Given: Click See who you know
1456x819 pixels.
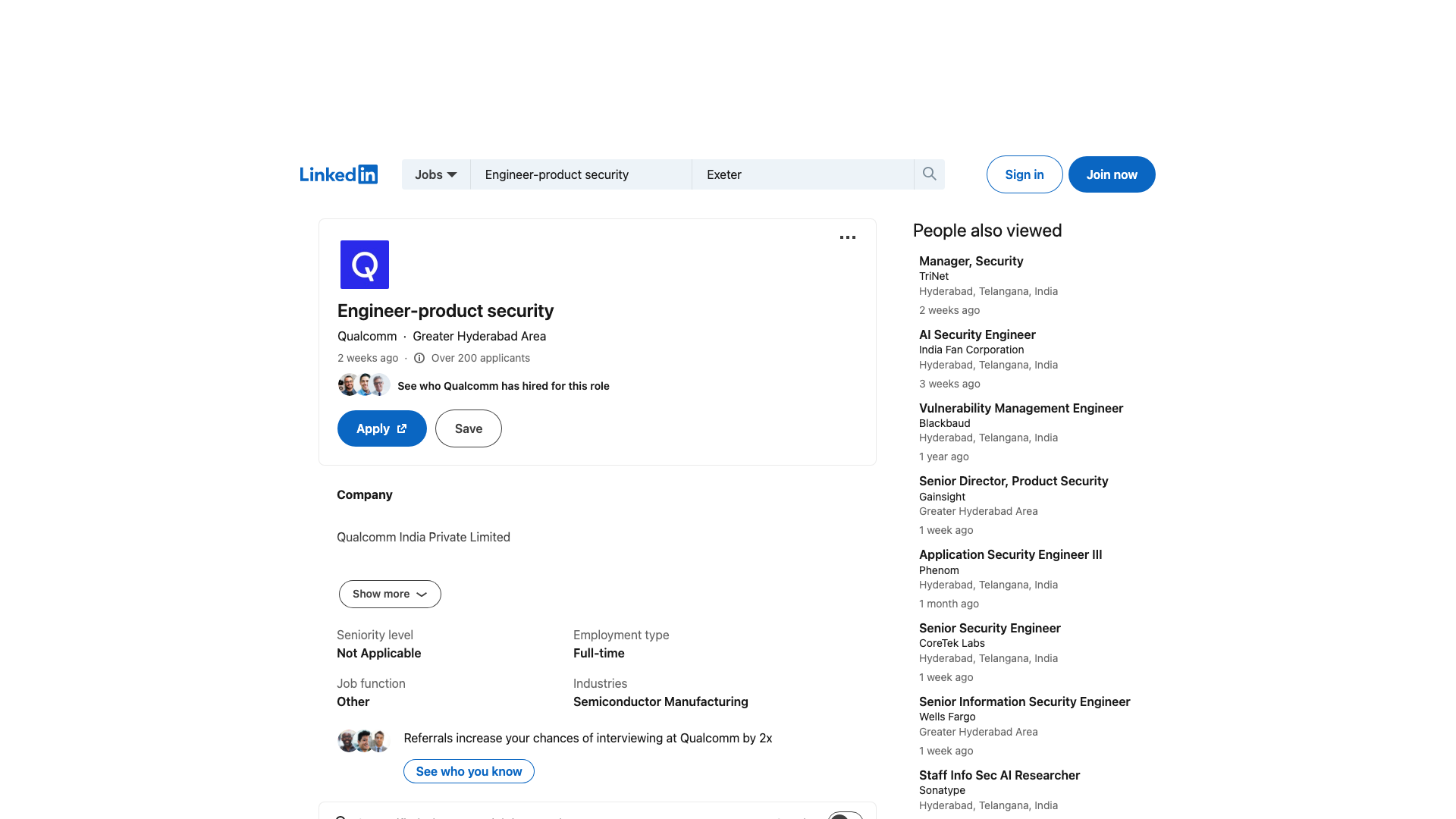Looking at the screenshot, I should (x=469, y=771).
